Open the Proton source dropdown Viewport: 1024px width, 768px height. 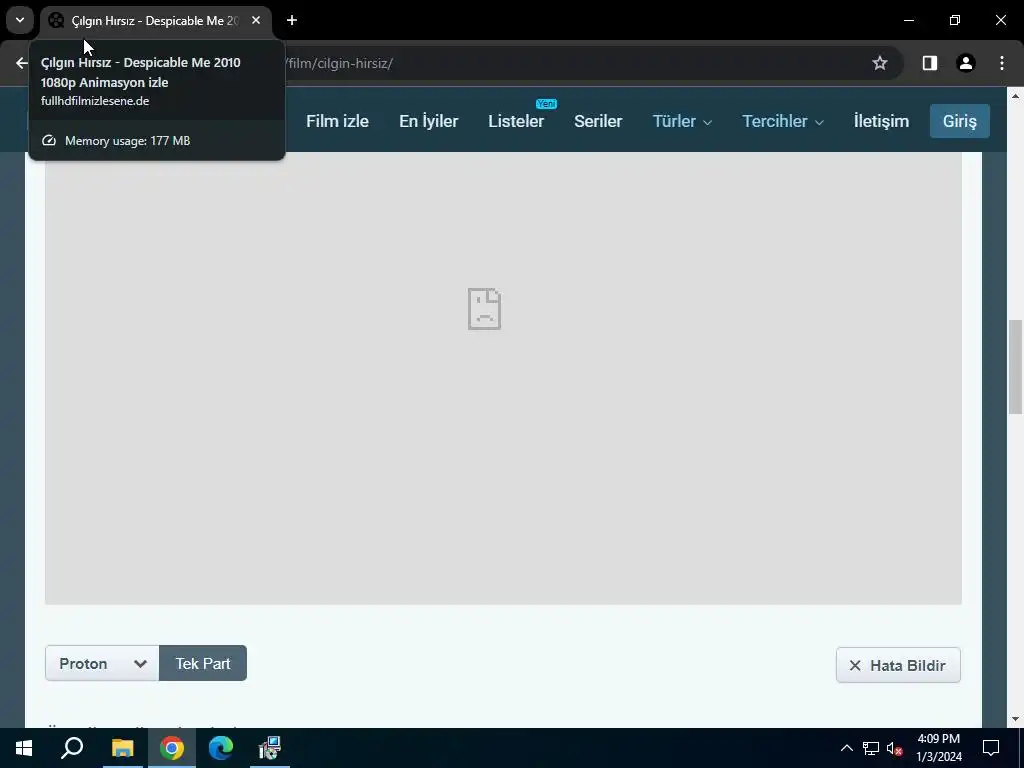[x=102, y=663]
